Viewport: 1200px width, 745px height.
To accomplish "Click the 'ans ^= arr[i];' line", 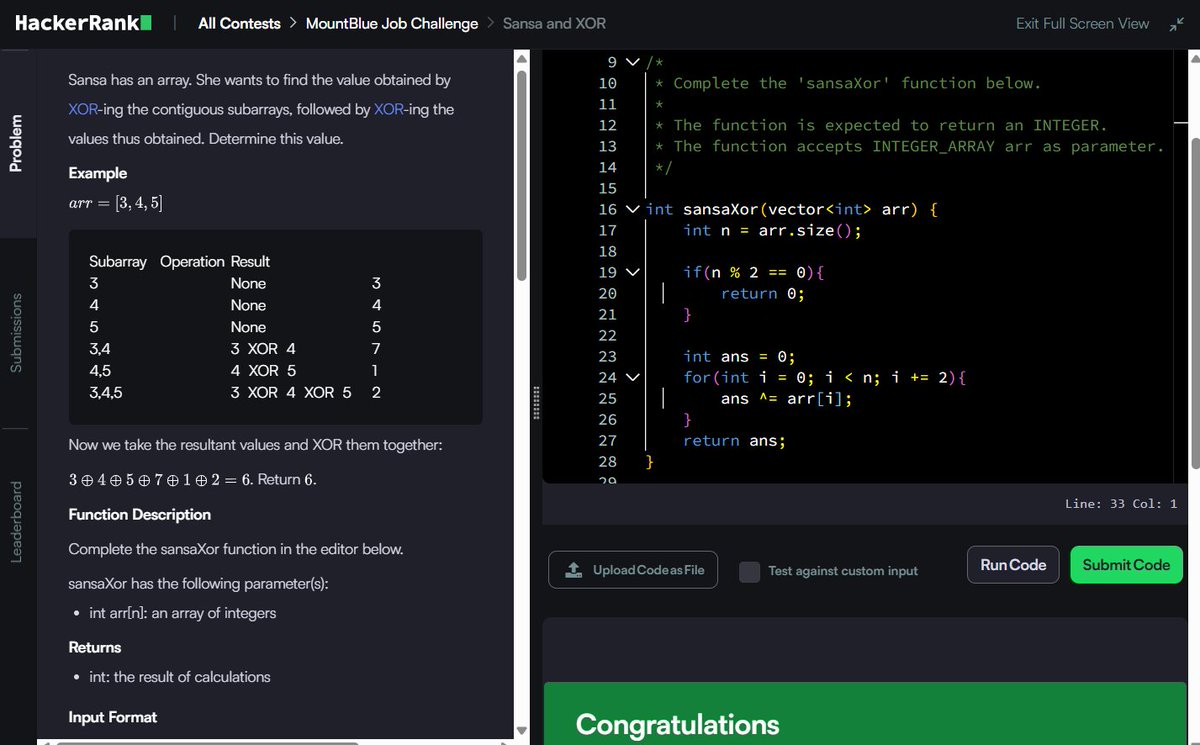I will click(x=786, y=398).
